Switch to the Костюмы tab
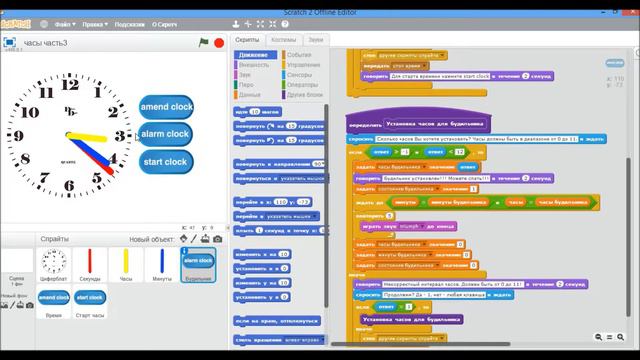640x360 pixels. (x=283, y=40)
